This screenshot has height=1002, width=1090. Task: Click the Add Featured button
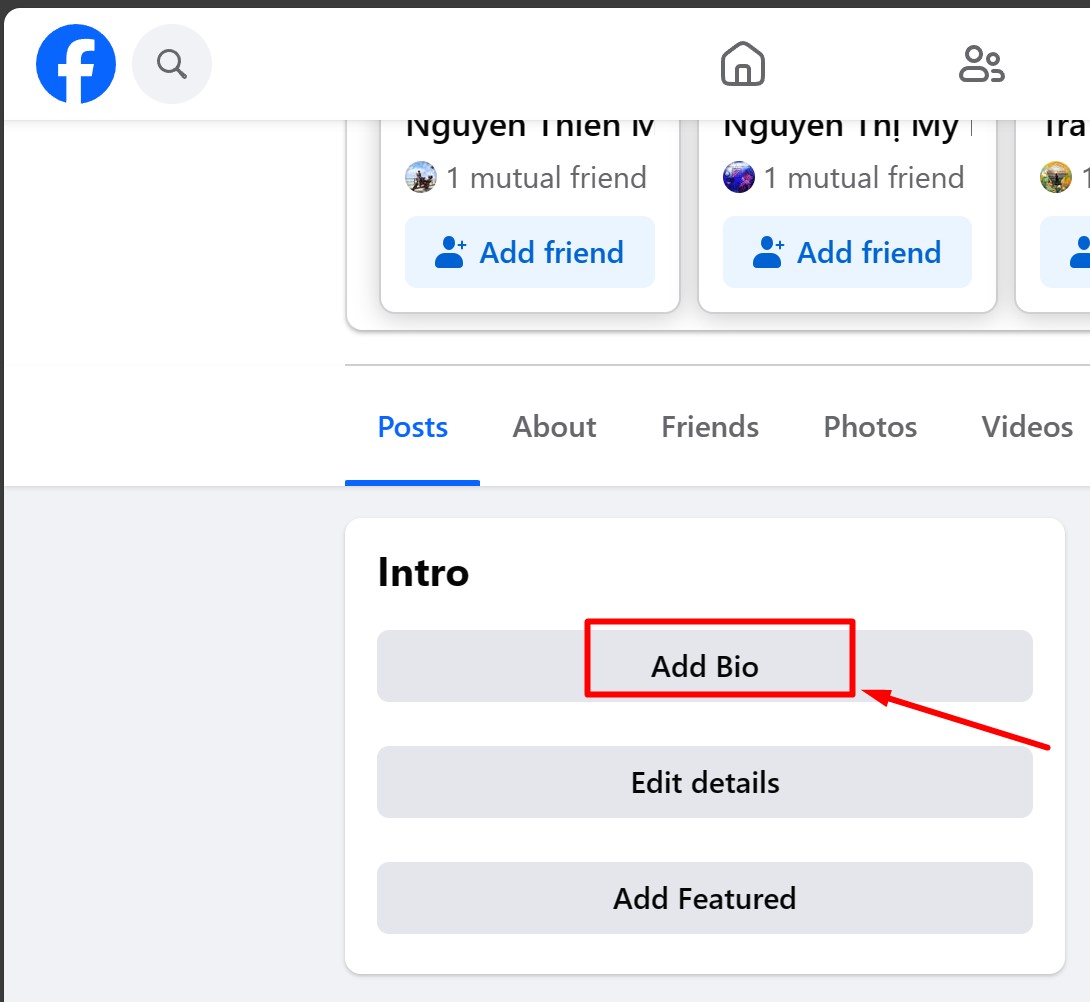tap(705, 898)
